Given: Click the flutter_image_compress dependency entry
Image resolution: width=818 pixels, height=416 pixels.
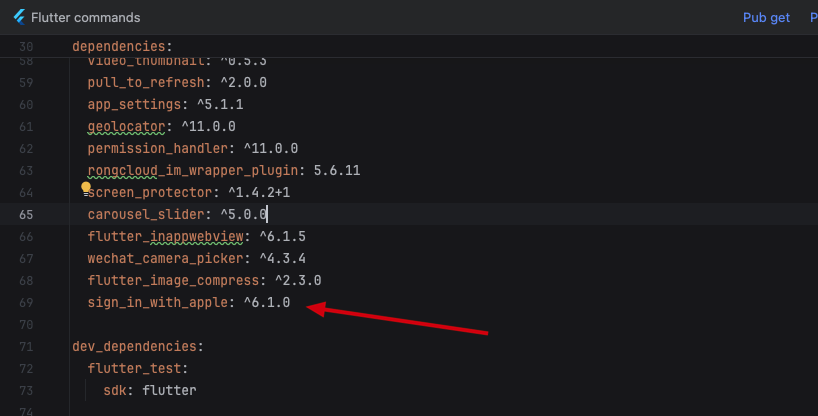Looking at the screenshot, I should tap(173, 280).
